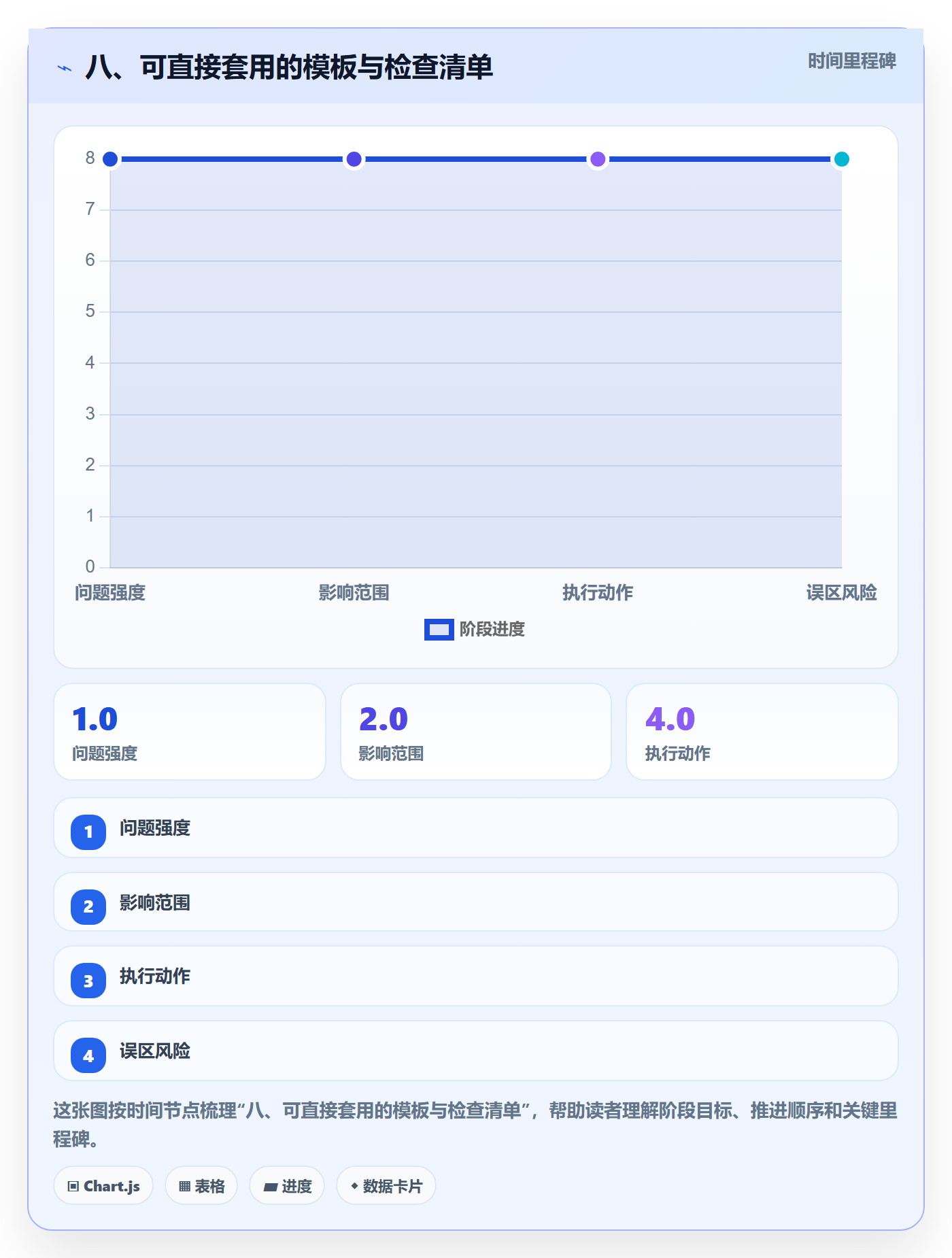
Task: Click the 执行动作 purple data point on the chart
Action: coord(598,159)
